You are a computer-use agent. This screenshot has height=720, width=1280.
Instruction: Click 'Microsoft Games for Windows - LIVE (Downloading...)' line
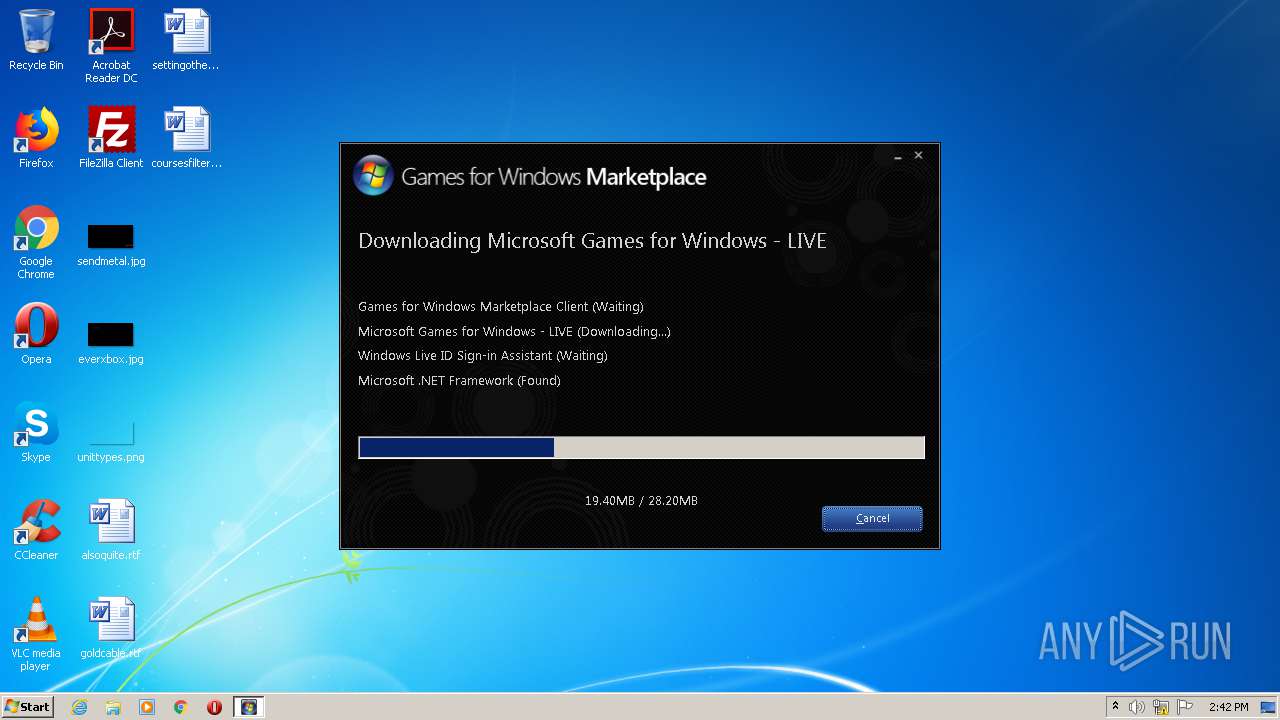[x=514, y=331]
